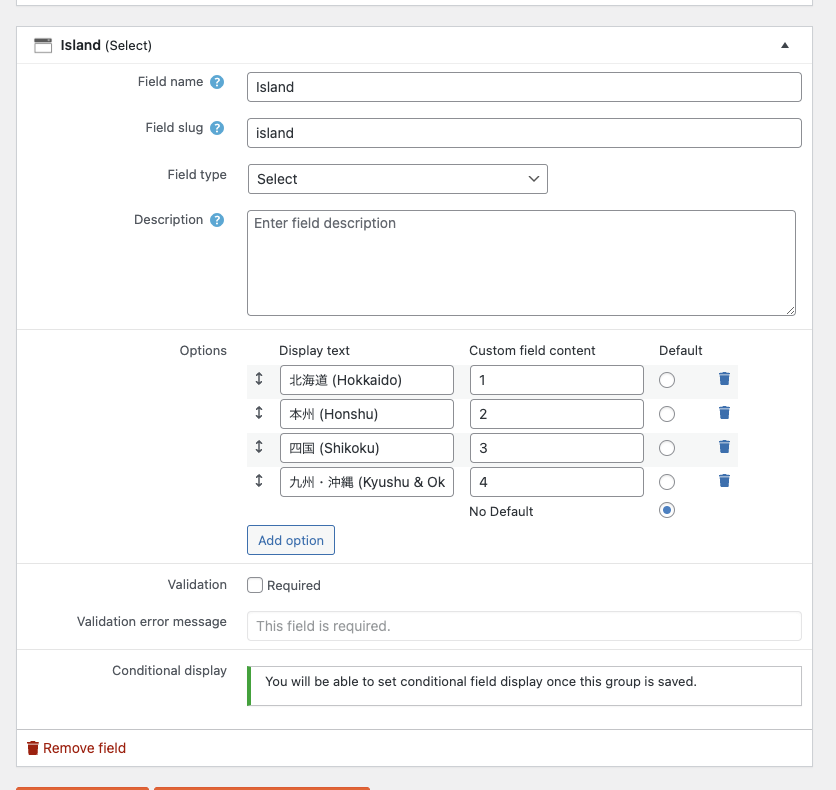Set Honshu as the default option
This screenshot has height=790, width=836.
pyautogui.click(x=666, y=414)
